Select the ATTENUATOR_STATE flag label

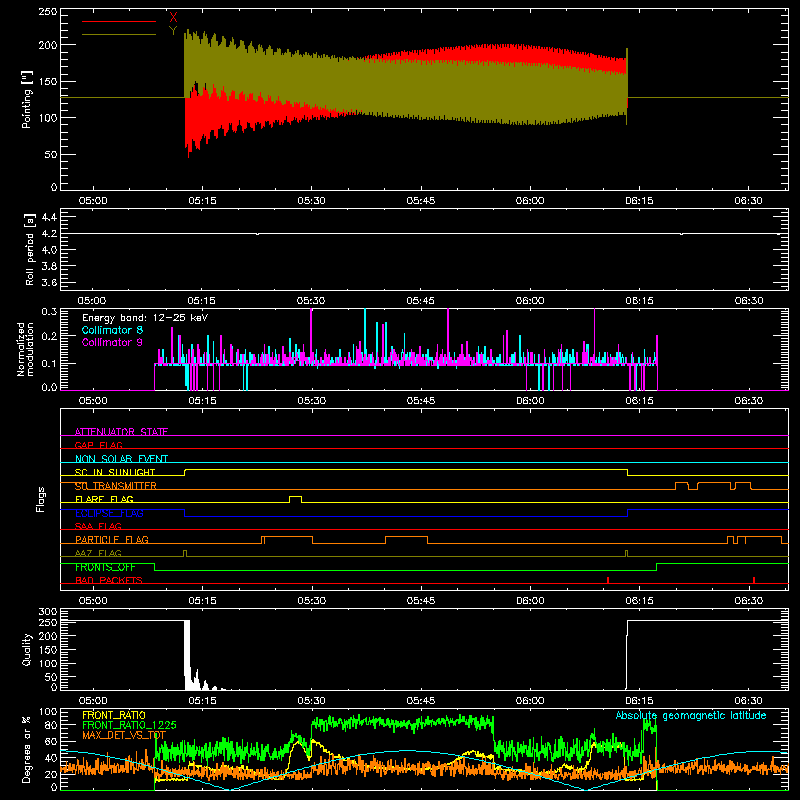121,432
